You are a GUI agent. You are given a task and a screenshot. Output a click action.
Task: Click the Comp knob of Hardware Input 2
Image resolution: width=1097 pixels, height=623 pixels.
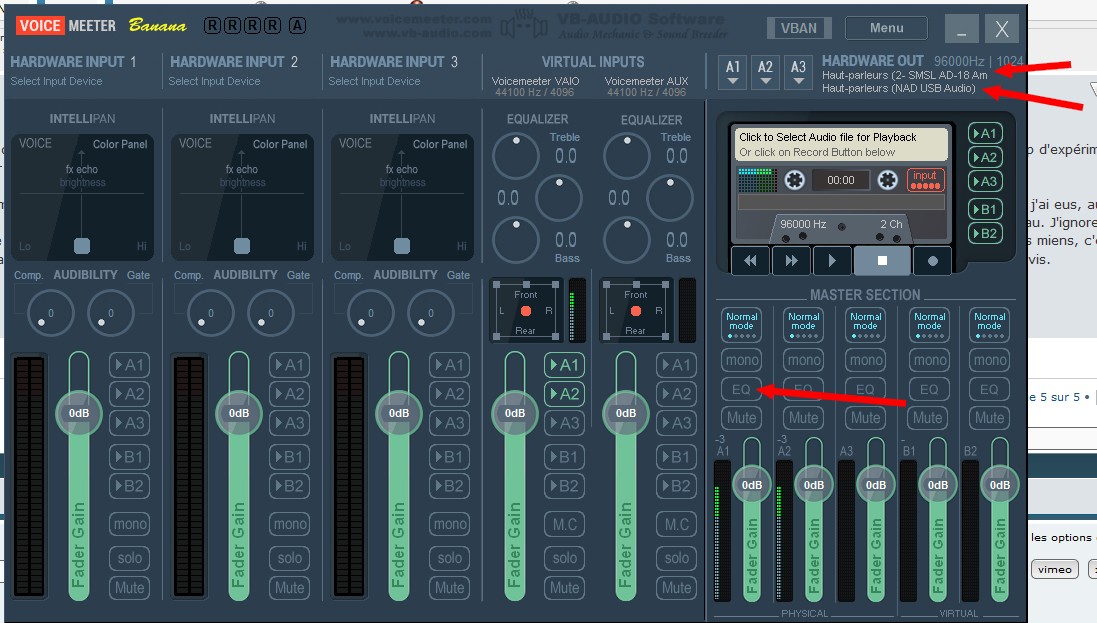pyautogui.click(x=211, y=312)
